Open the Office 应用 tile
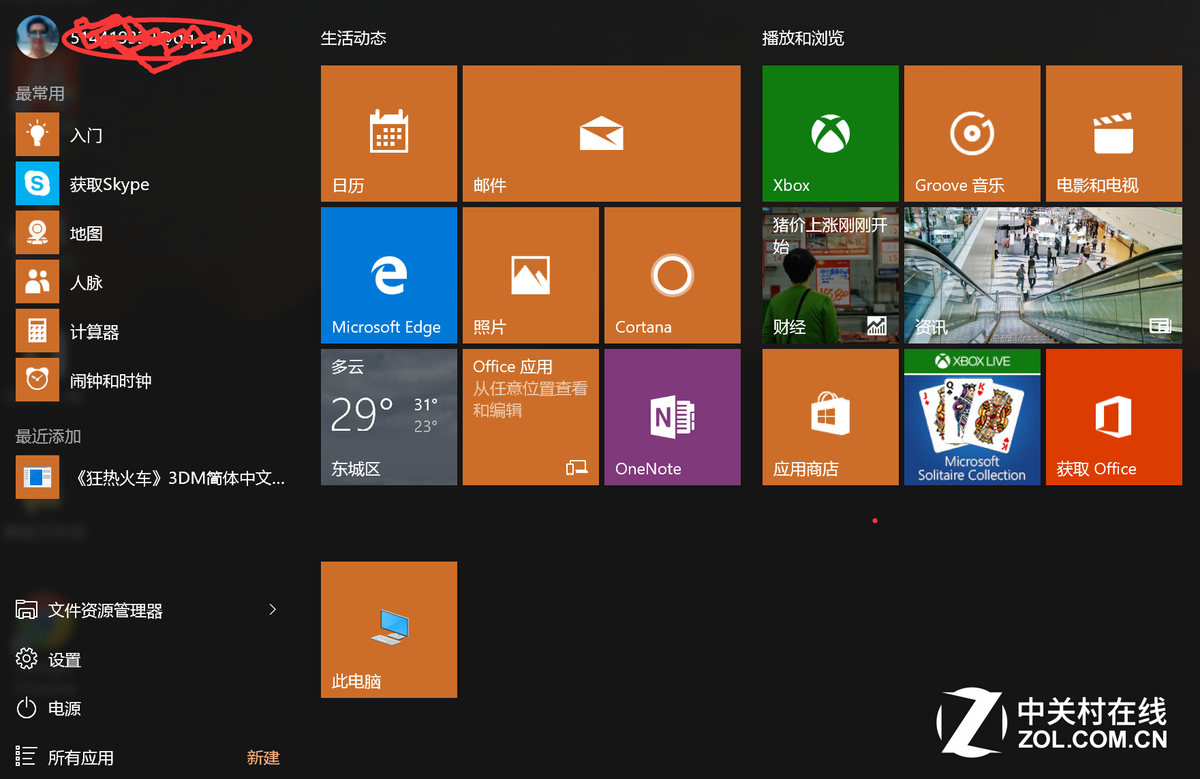 (x=531, y=417)
